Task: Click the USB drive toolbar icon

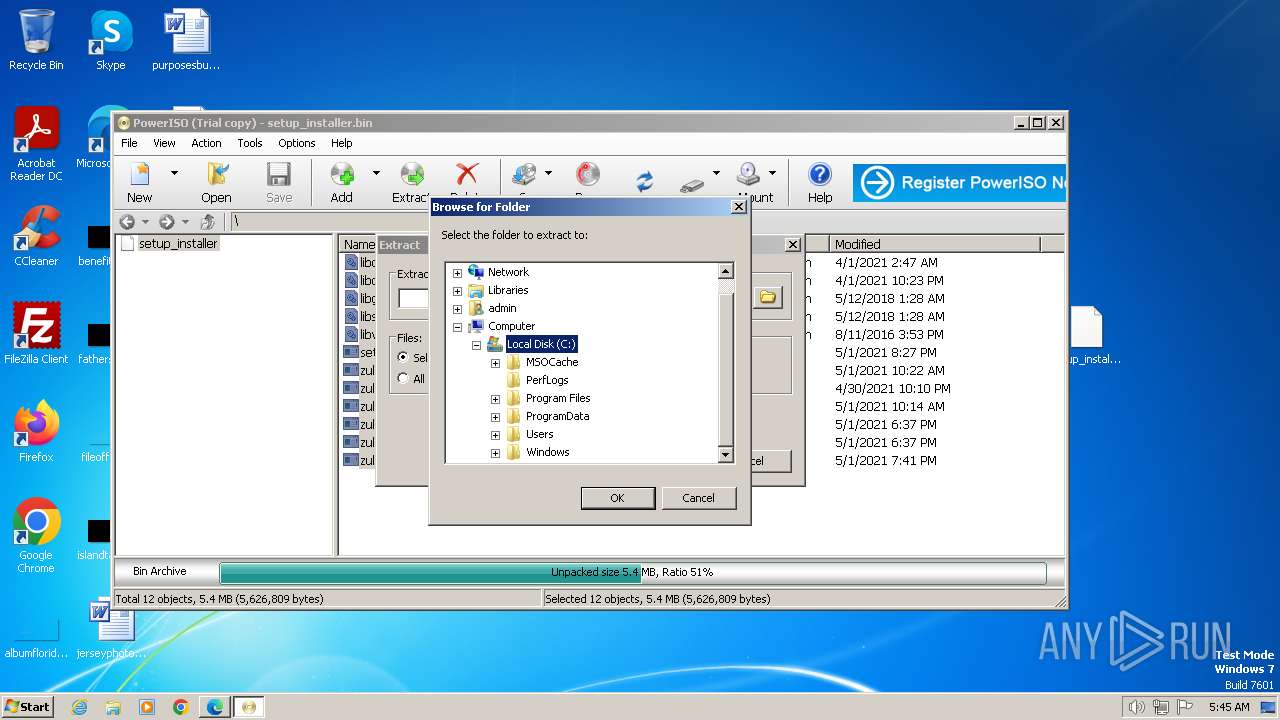Action: click(692, 184)
